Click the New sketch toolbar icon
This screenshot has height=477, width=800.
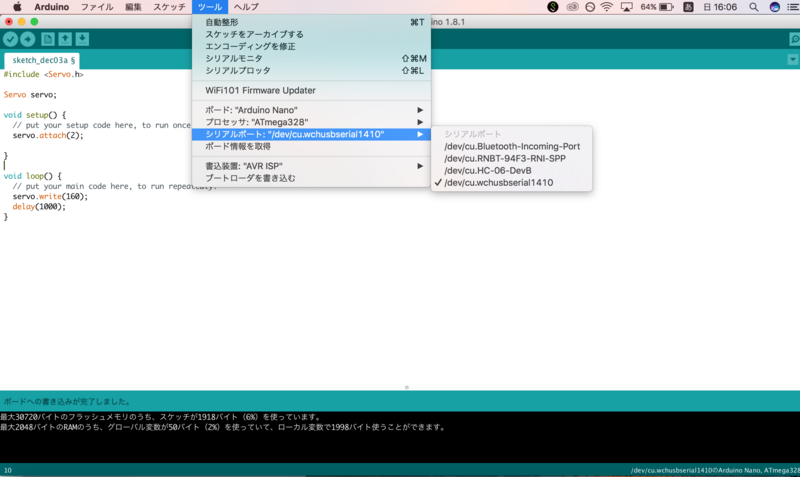[x=47, y=39]
